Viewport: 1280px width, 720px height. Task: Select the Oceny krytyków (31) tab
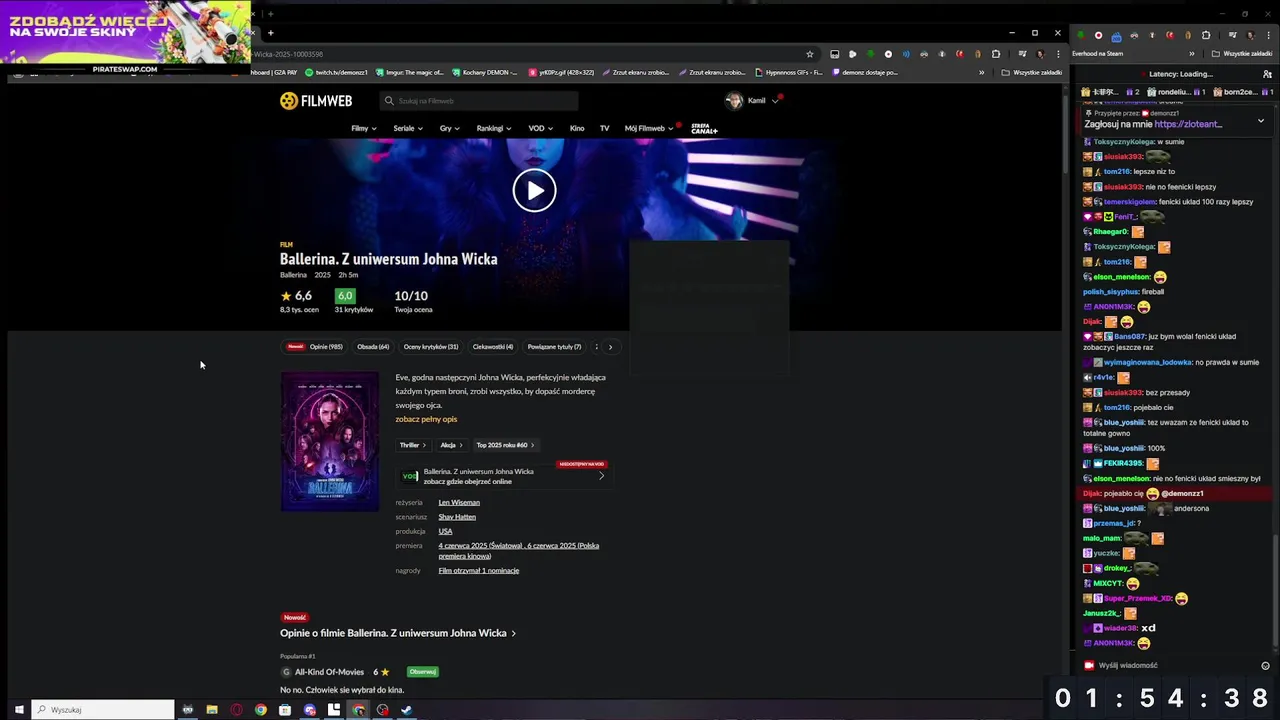coord(431,347)
